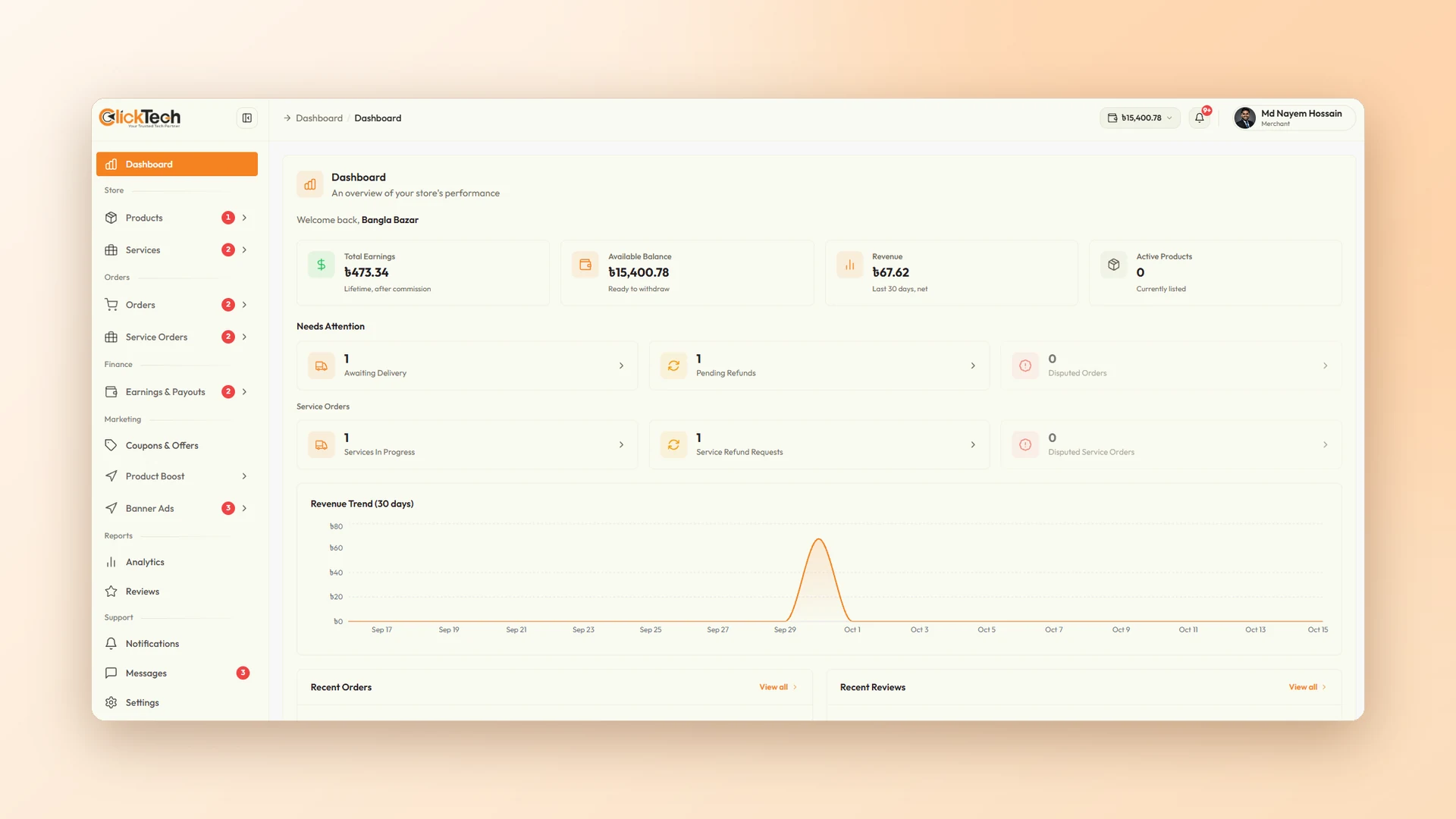Open the Service Refund Requests card
Viewport: 1456px width, 819px height.
[819, 444]
